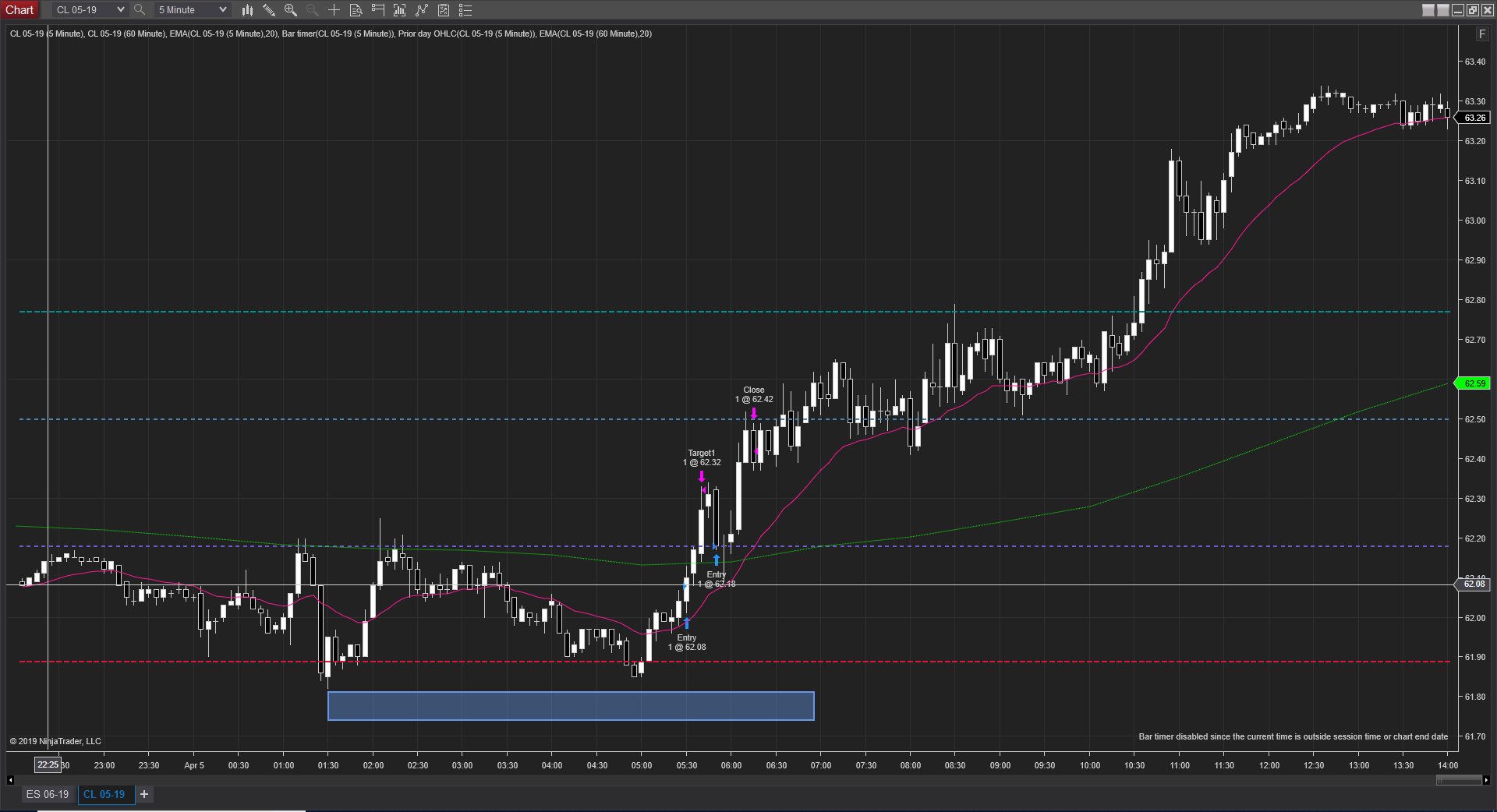Image resolution: width=1497 pixels, height=812 pixels.
Task: Click the 05:00 time axis label
Action: click(x=642, y=765)
